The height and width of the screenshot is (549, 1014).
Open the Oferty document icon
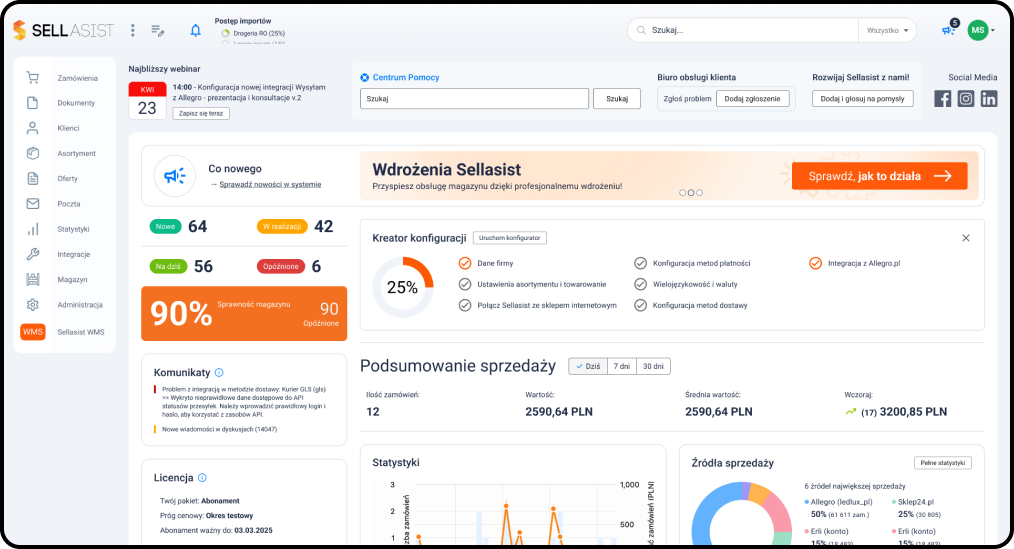pyautogui.click(x=32, y=178)
